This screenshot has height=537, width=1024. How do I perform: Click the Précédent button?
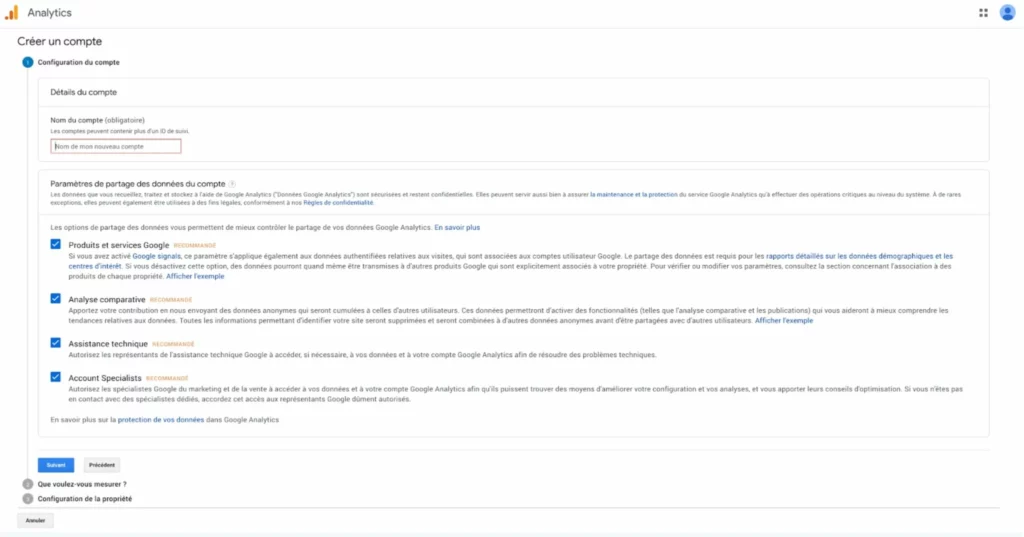(x=102, y=465)
